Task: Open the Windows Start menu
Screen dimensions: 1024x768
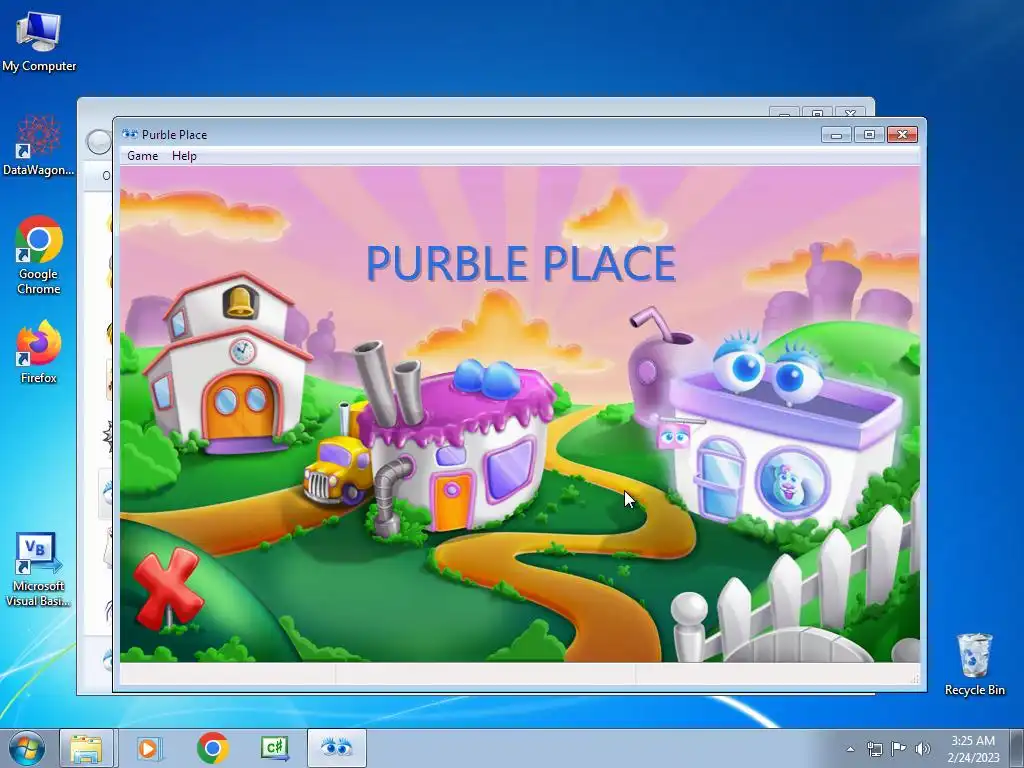Action: pos(27,748)
